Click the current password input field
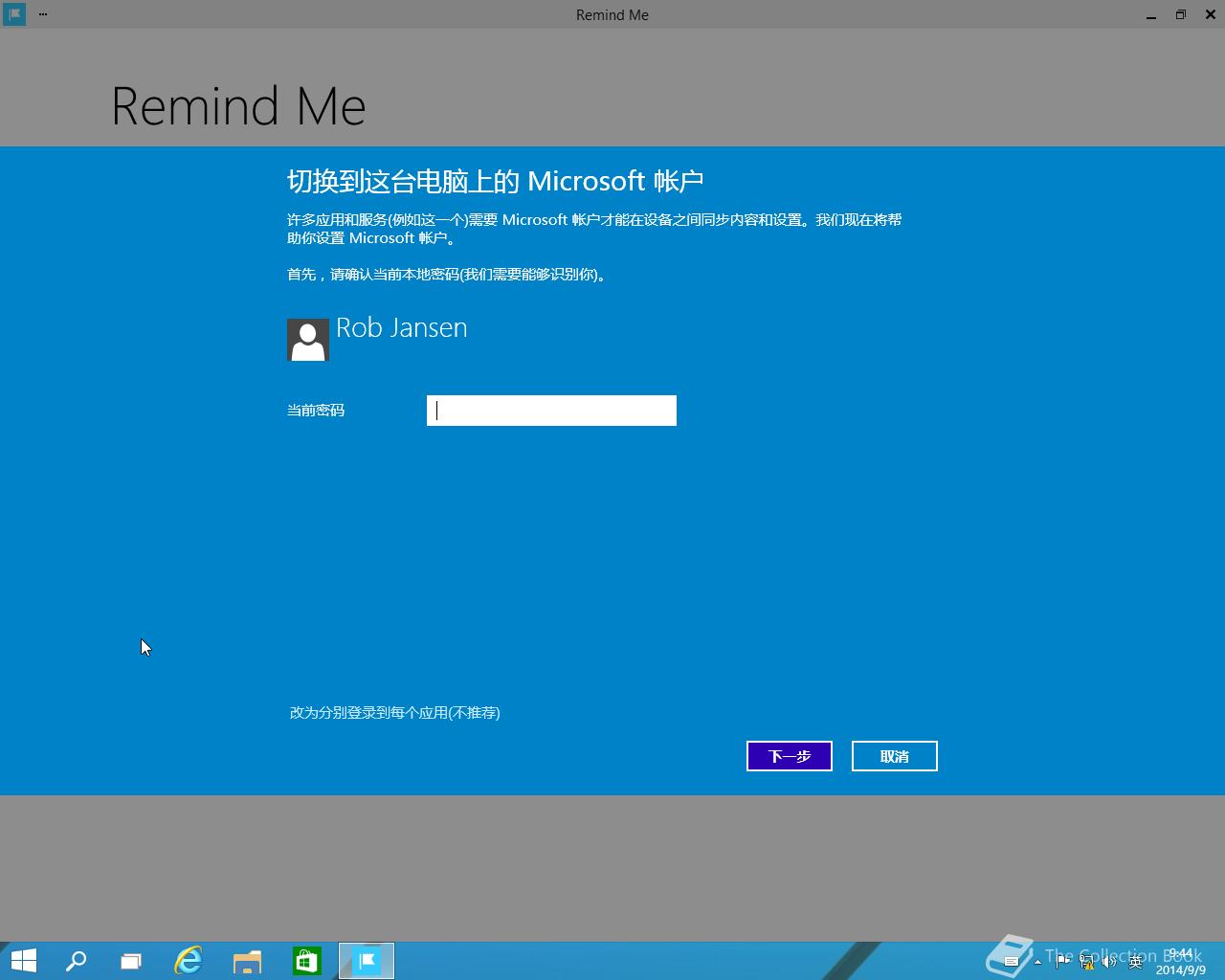 [x=551, y=411]
